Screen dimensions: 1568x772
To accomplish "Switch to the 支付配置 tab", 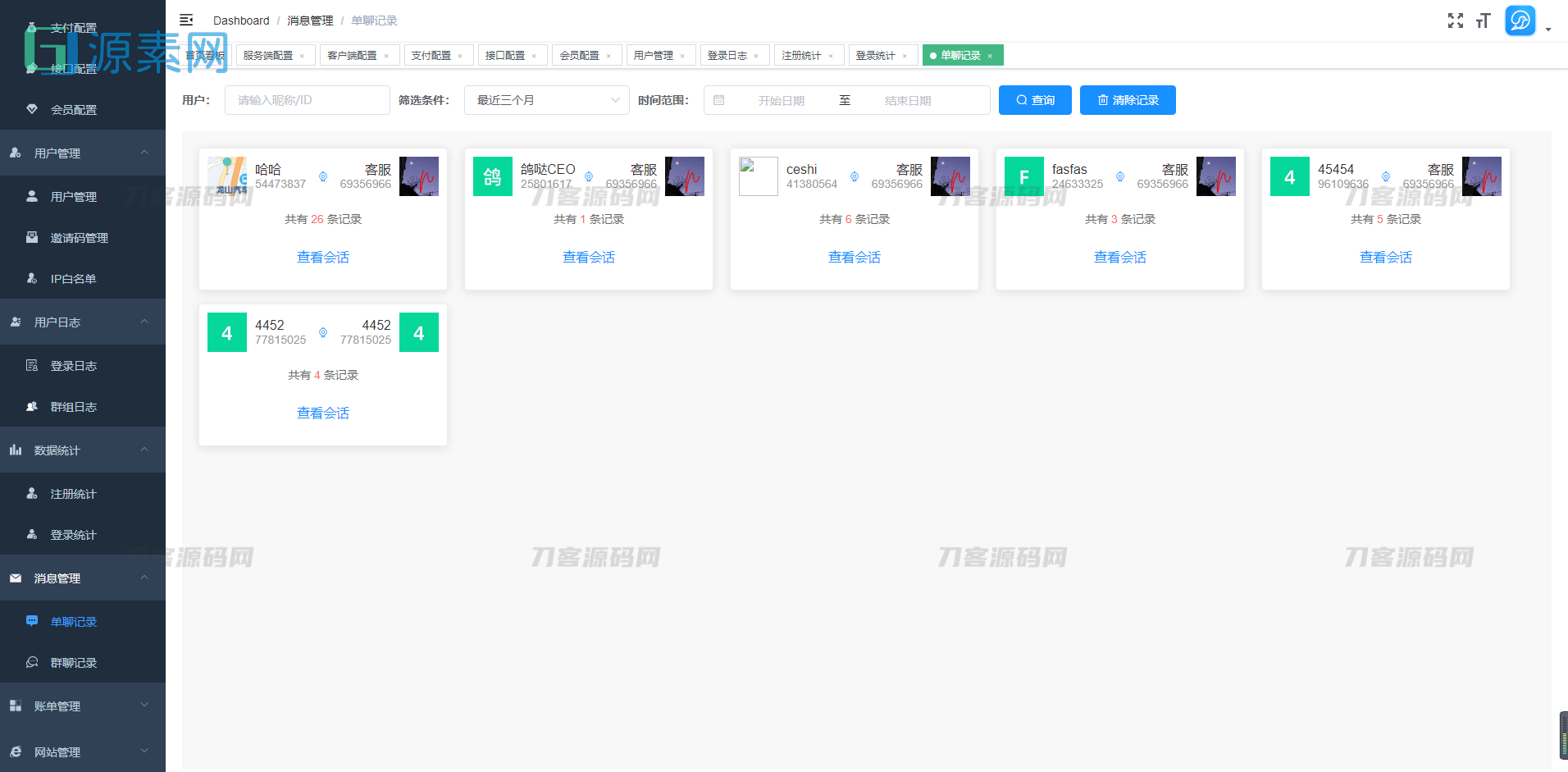I will point(433,55).
